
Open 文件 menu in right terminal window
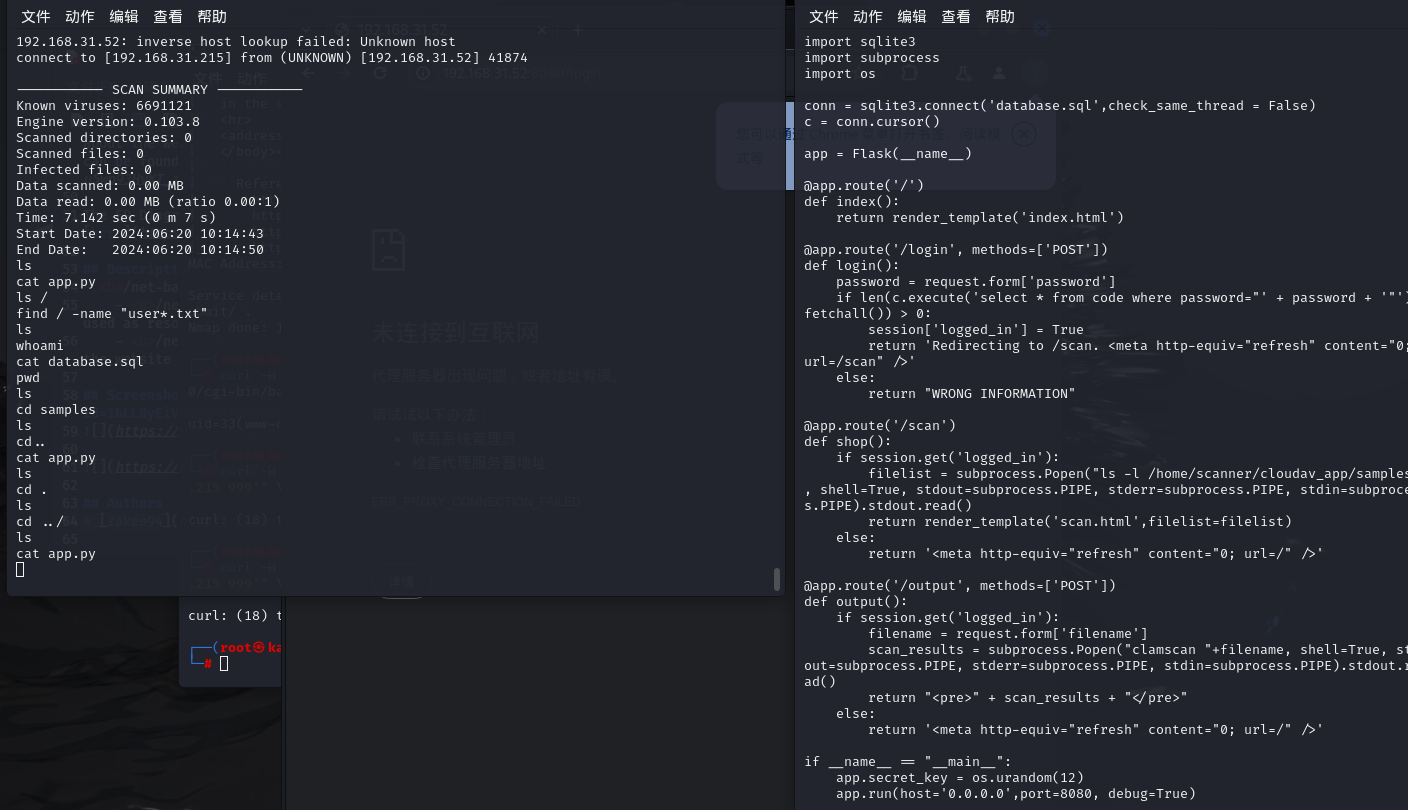pos(824,17)
